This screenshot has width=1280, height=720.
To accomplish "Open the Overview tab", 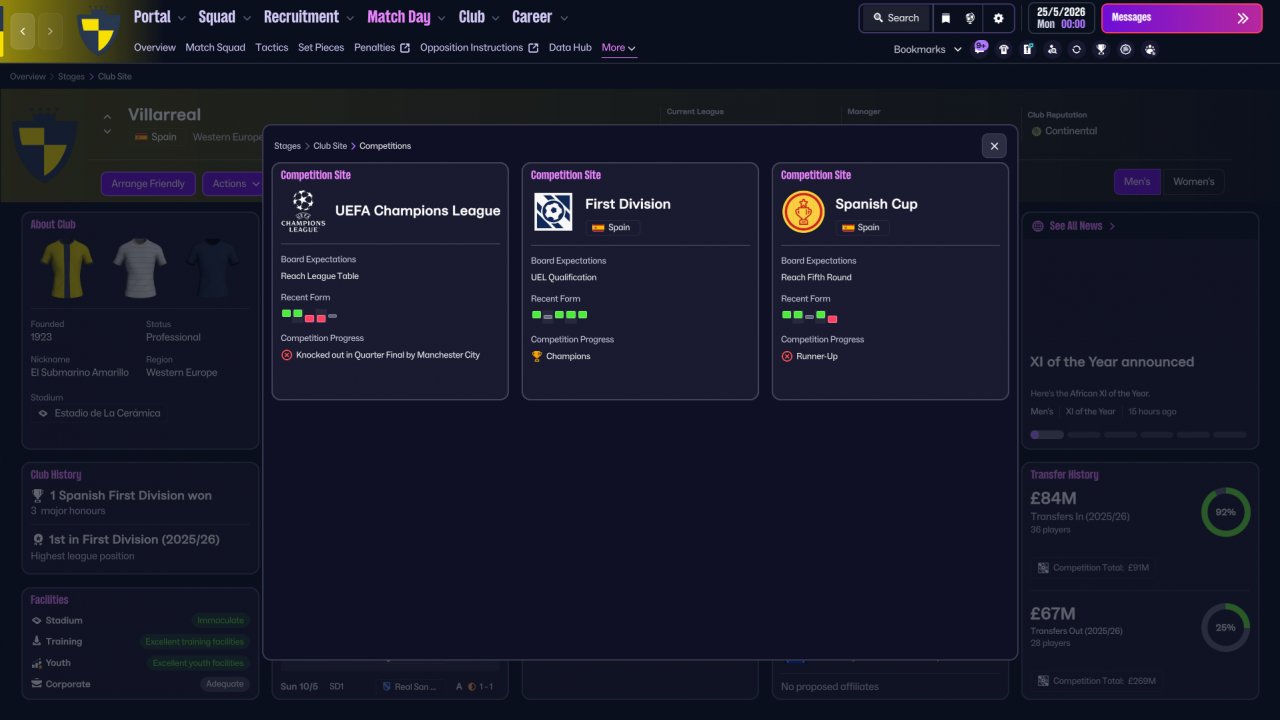I will pos(155,48).
